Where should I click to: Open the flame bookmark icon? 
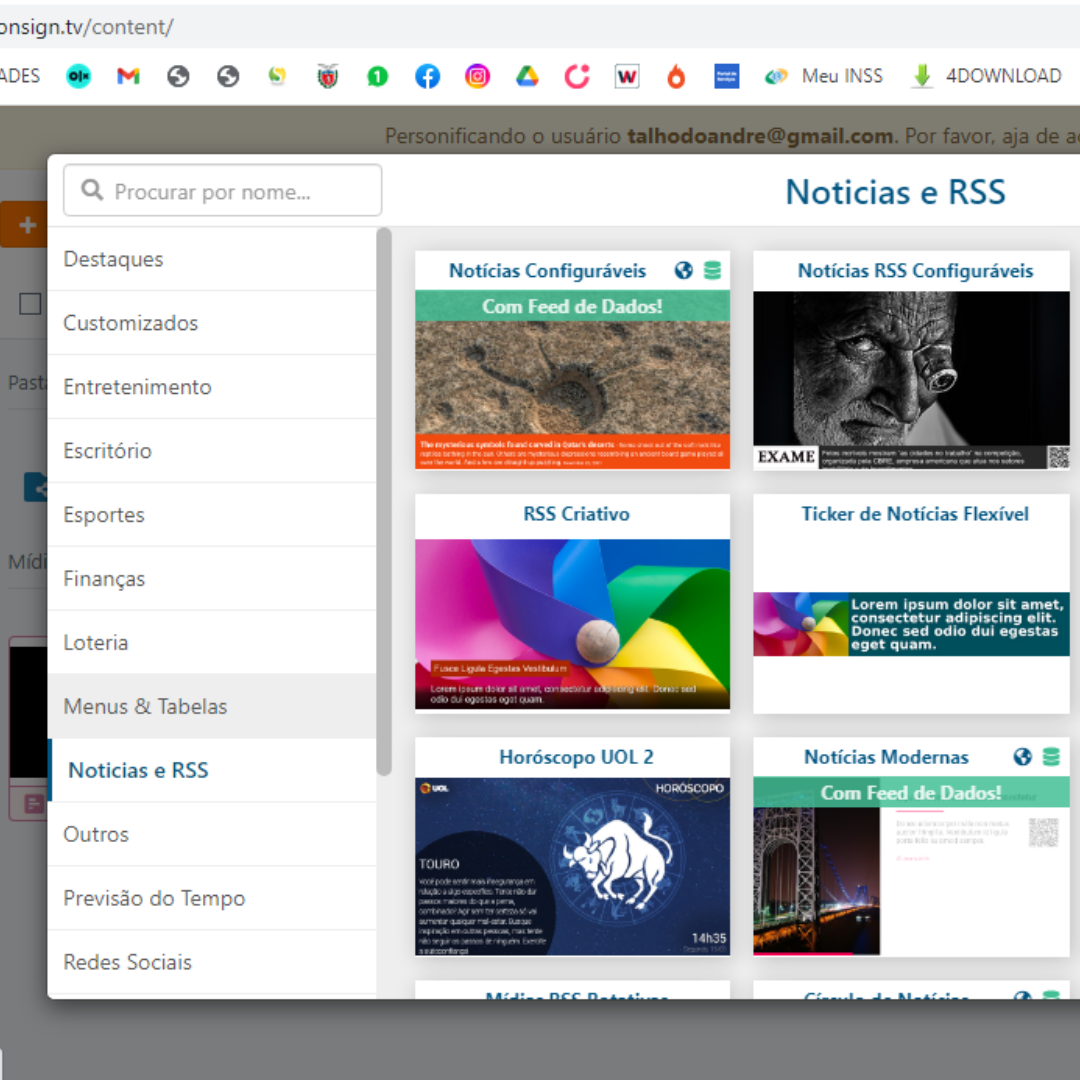(676, 76)
